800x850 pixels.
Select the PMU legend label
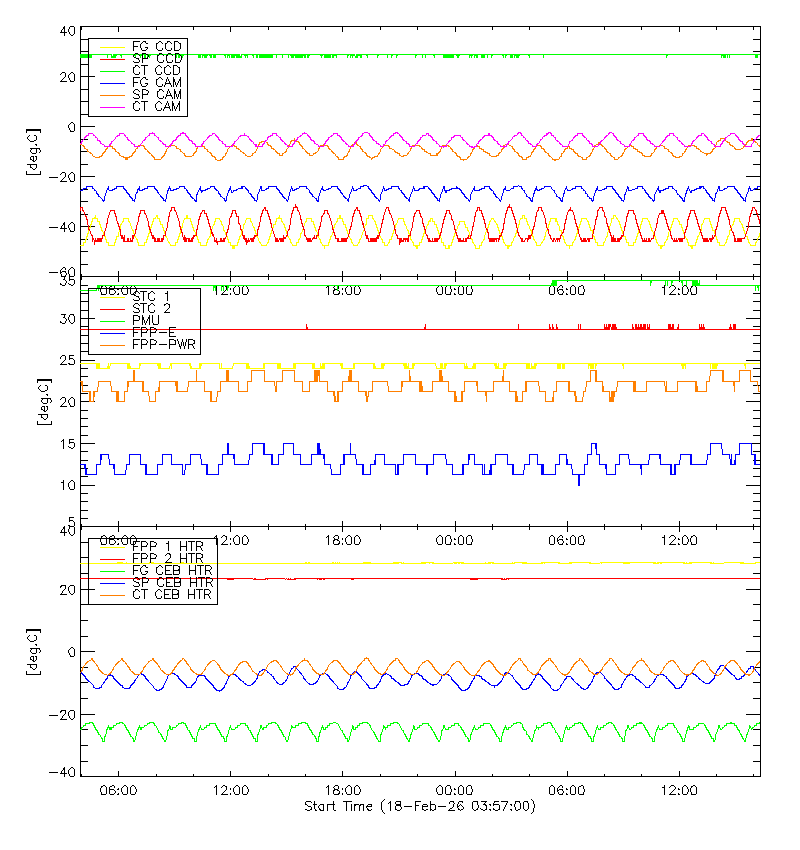(146, 320)
